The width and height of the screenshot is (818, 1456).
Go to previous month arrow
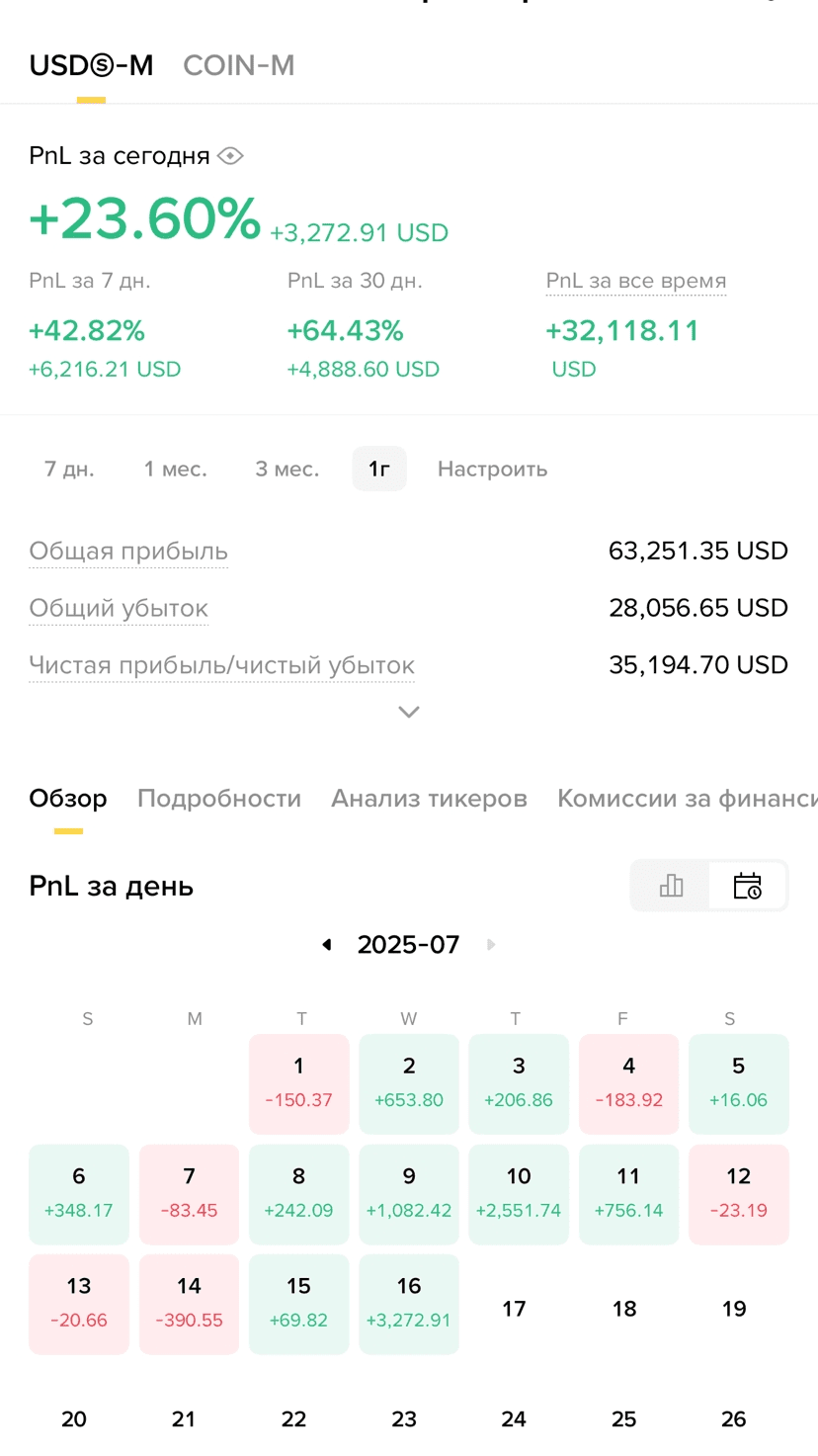327,945
